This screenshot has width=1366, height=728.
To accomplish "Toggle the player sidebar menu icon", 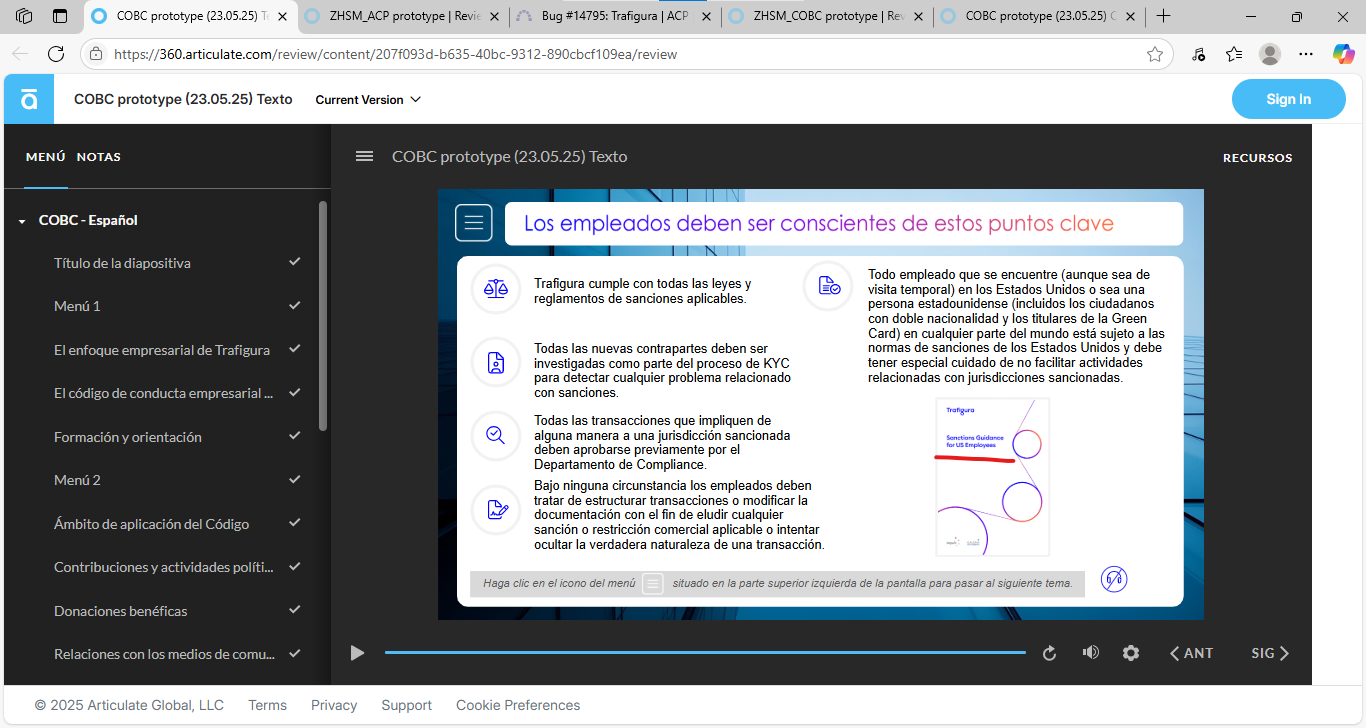I will click(365, 156).
